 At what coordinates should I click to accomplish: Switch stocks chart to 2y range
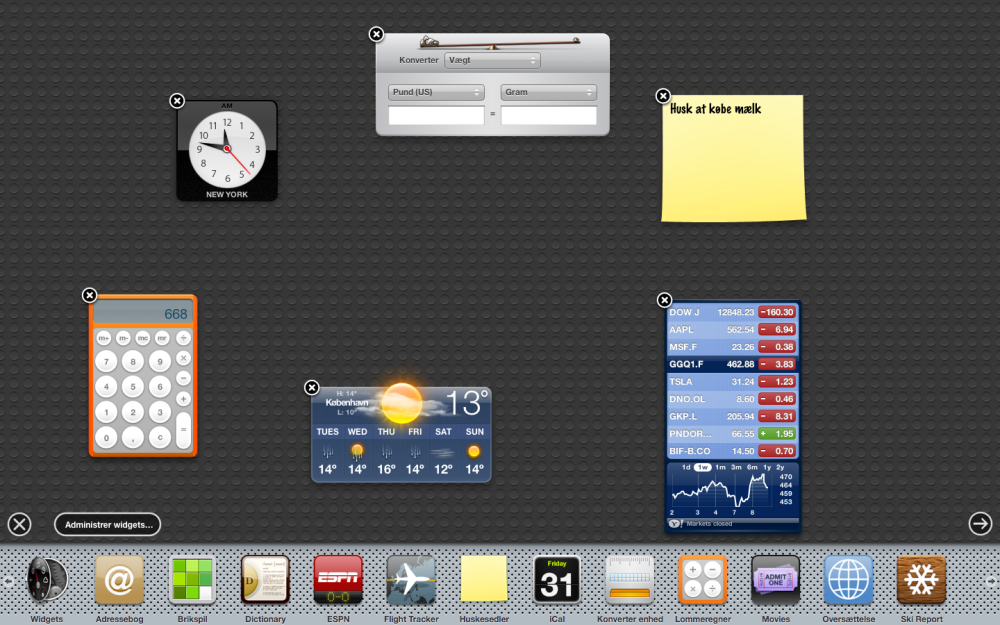780,467
